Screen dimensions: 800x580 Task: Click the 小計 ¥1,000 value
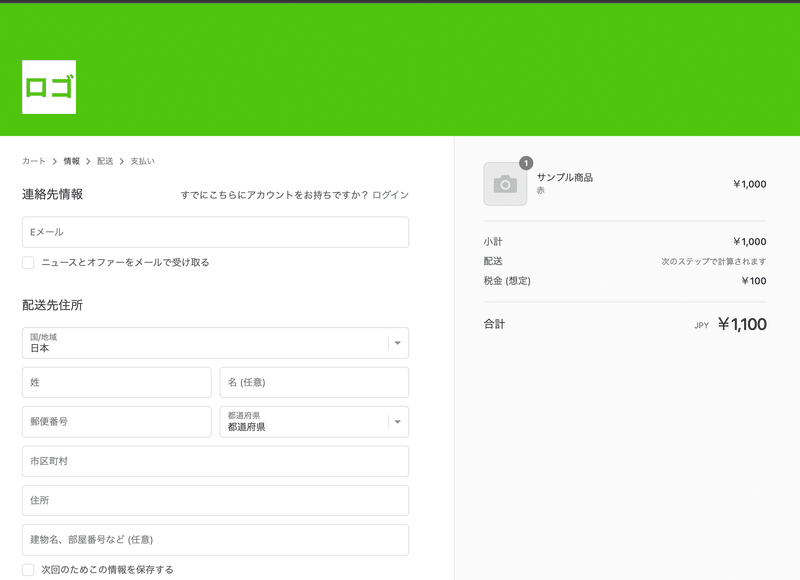point(749,242)
